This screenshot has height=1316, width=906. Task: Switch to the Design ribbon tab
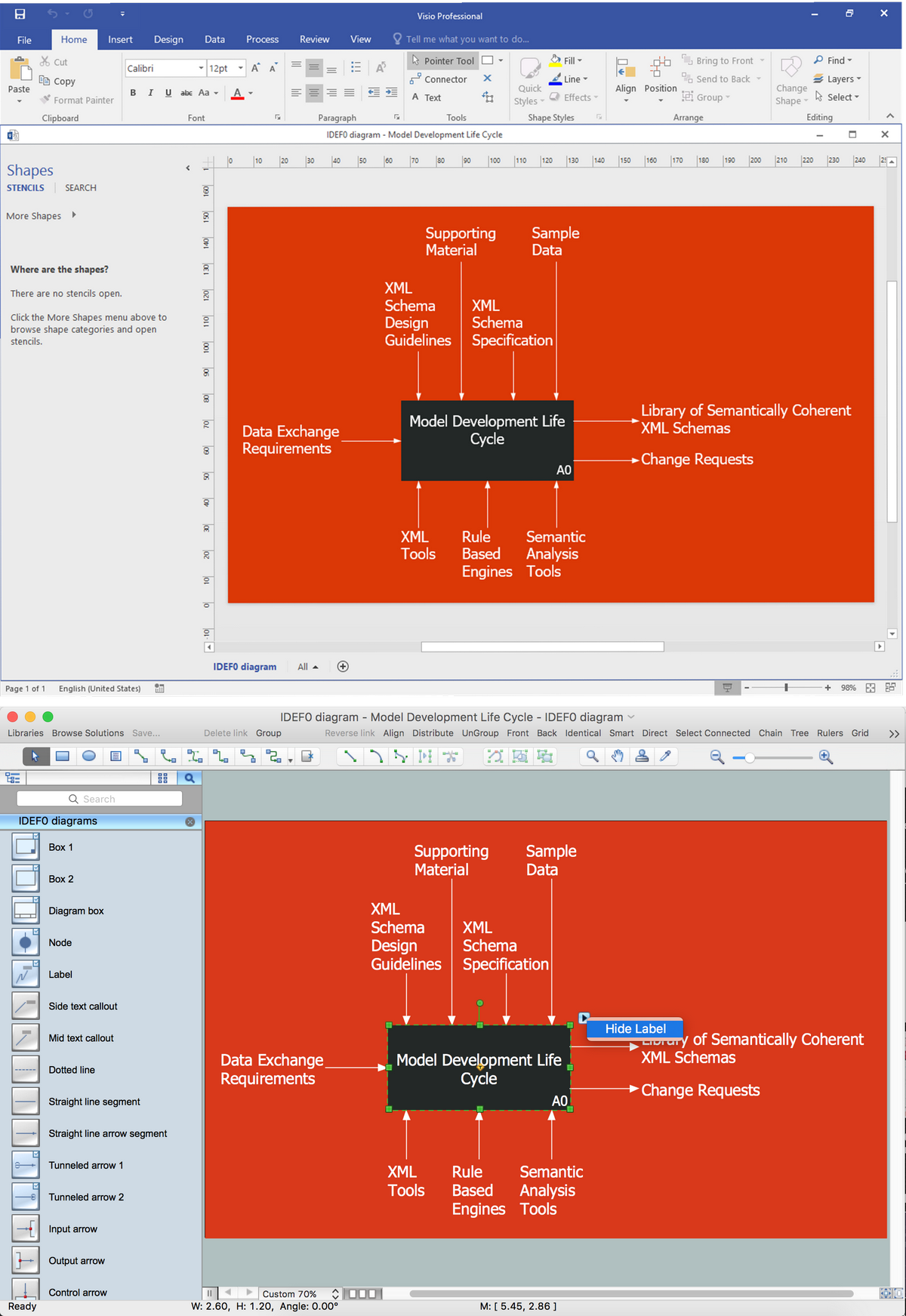click(168, 39)
